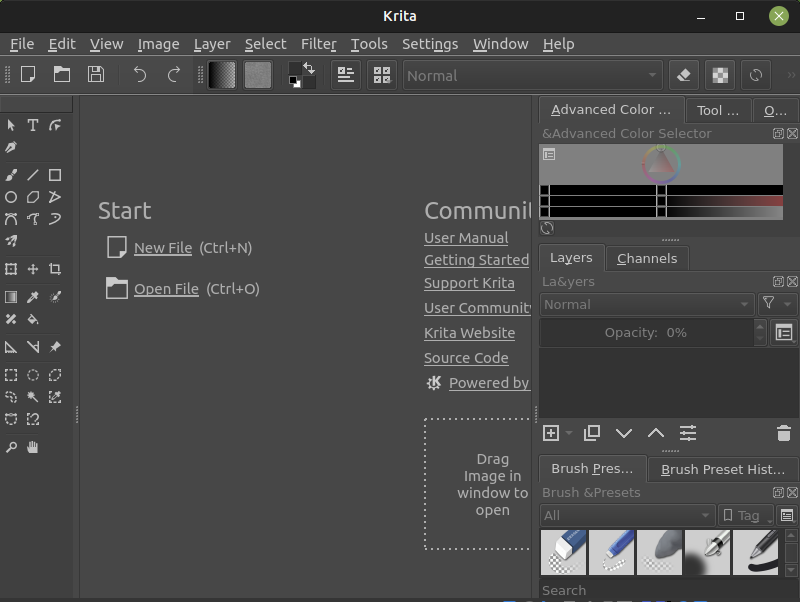Duplicate layer using the copy icon

[x=592, y=433]
